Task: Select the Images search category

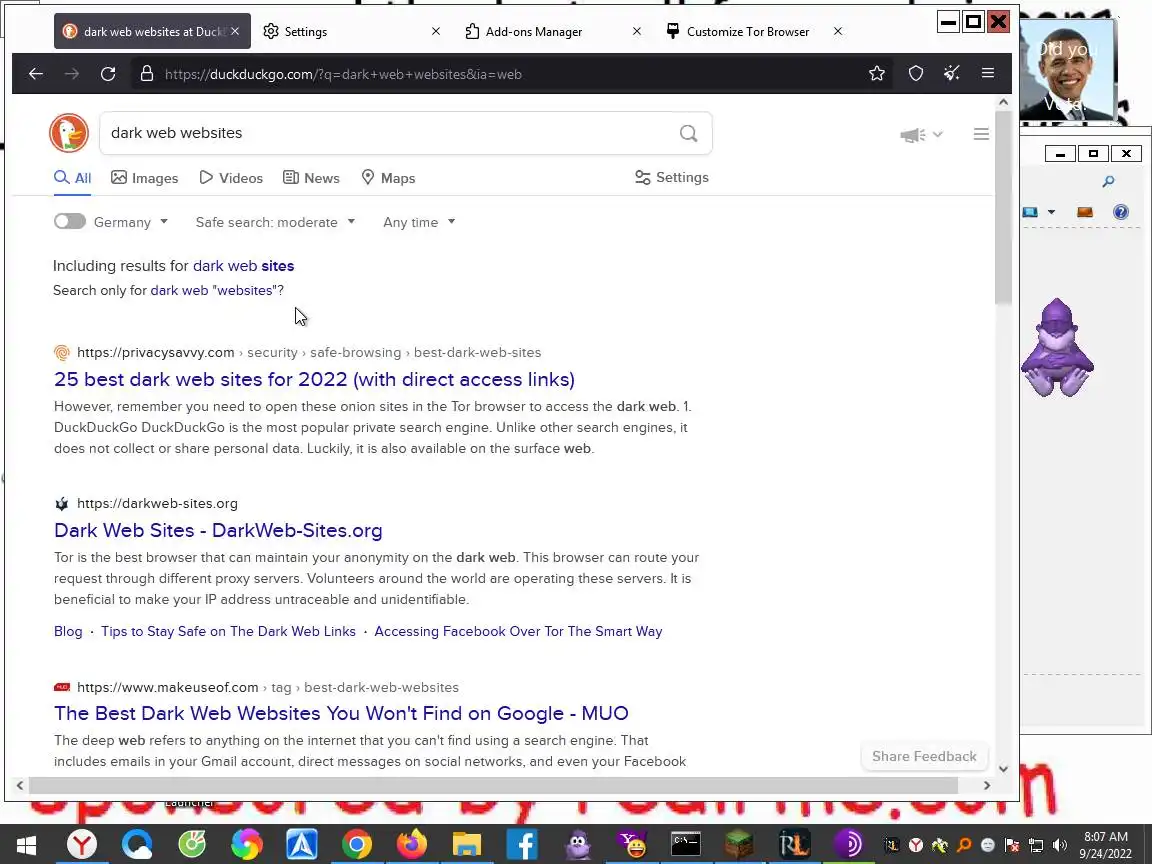Action: pyautogui.click(x=145, y=178)
